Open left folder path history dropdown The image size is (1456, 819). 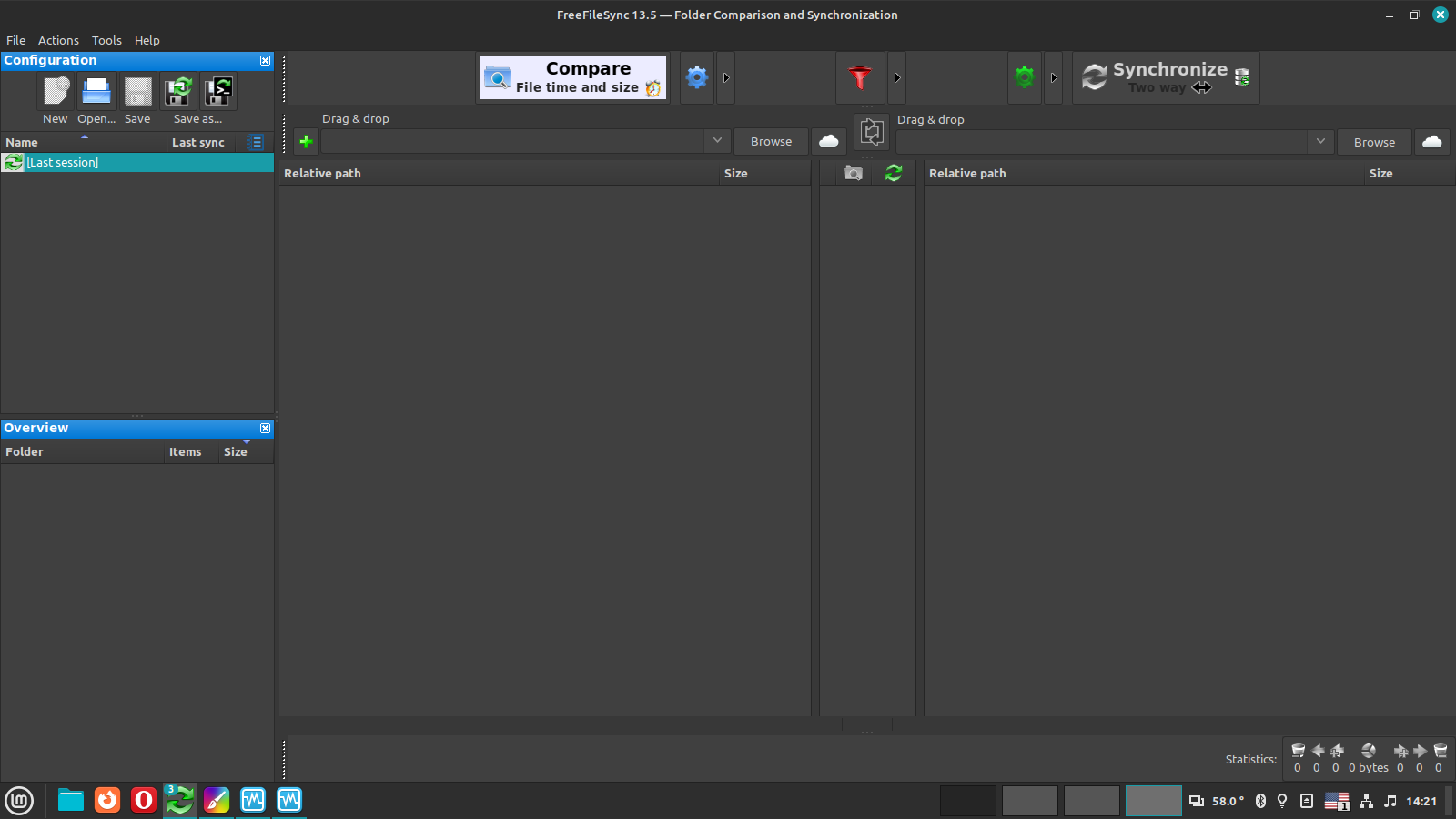[717, 141]
